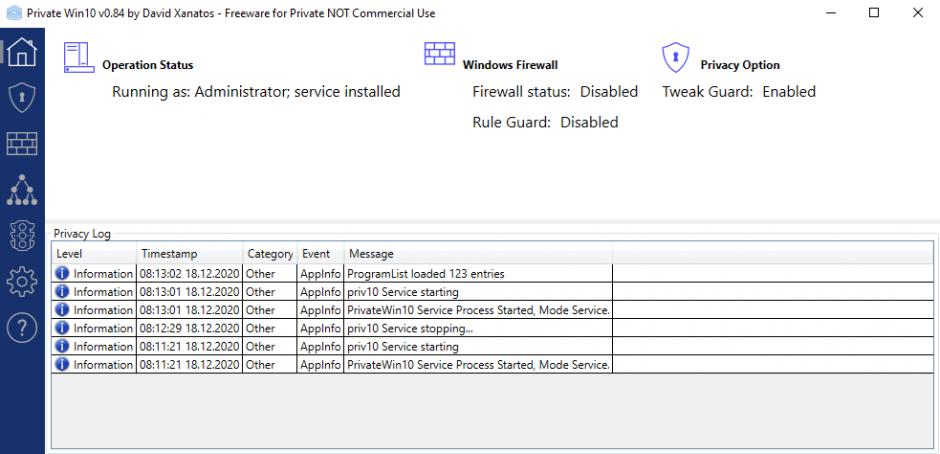Image resolution: width=940 pixels, height=454 pixels.
Task: Open the privacy shield sidebar page
Action: [22, 98]
